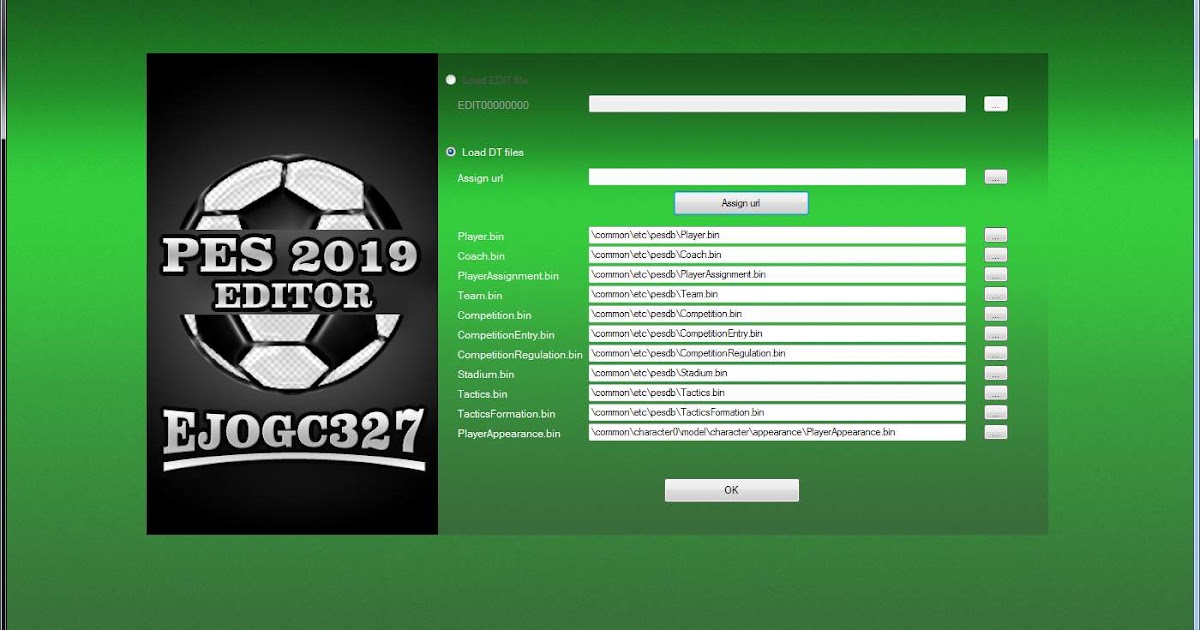The image size is (1200, 630).
Task: Browse for TacticsFormation.bin file
Action: pos(996,413)
